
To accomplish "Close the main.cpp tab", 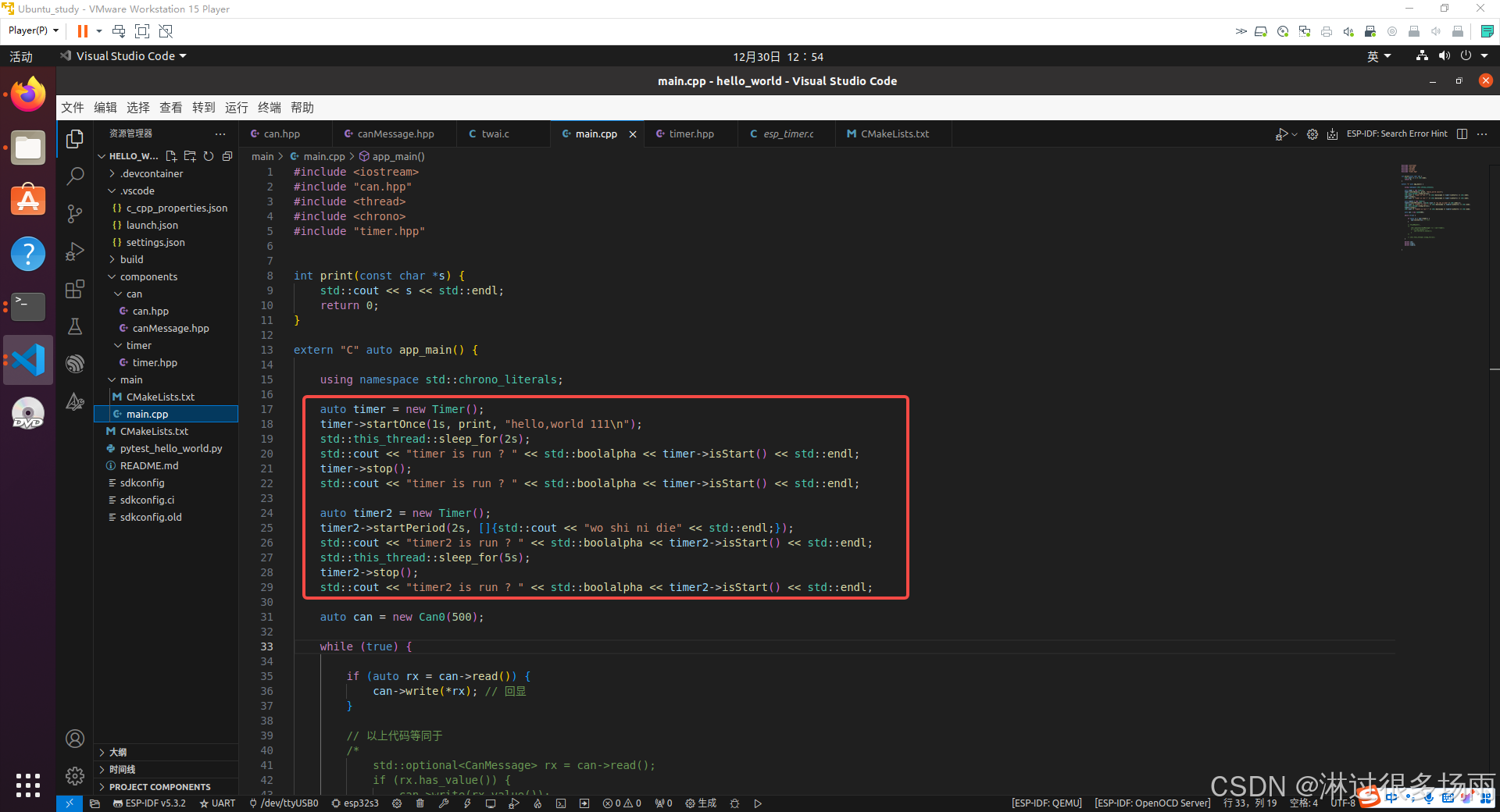I will [x=633, y=134].
